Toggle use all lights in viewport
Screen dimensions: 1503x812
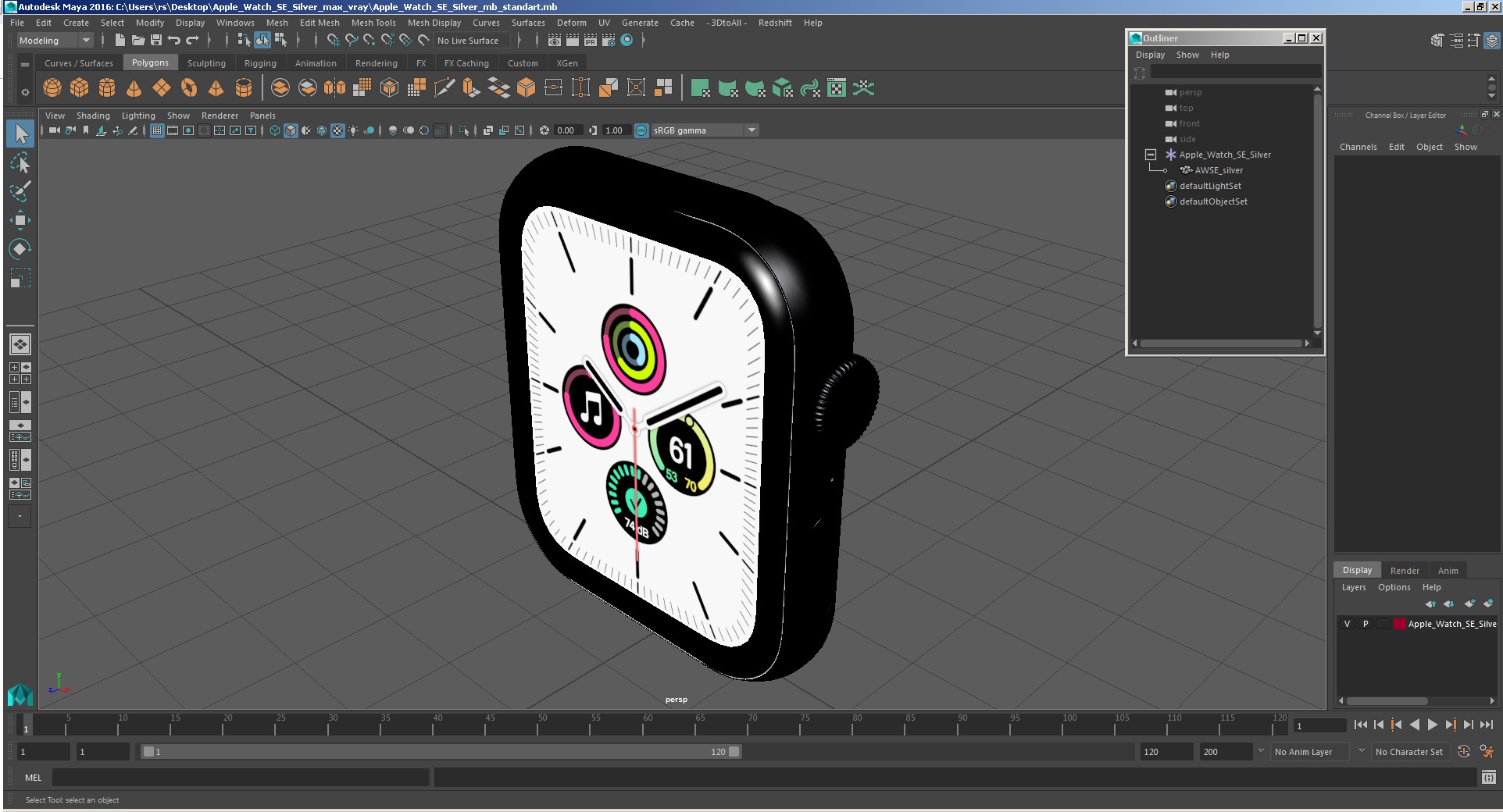click(x=353, y=130)
